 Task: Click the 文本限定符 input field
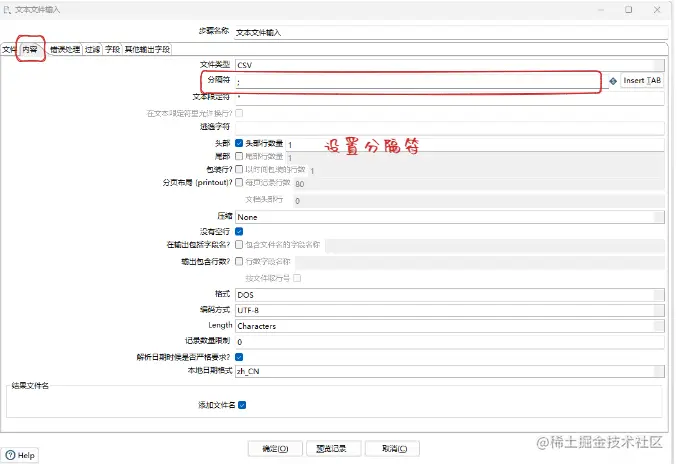[449, 98]
